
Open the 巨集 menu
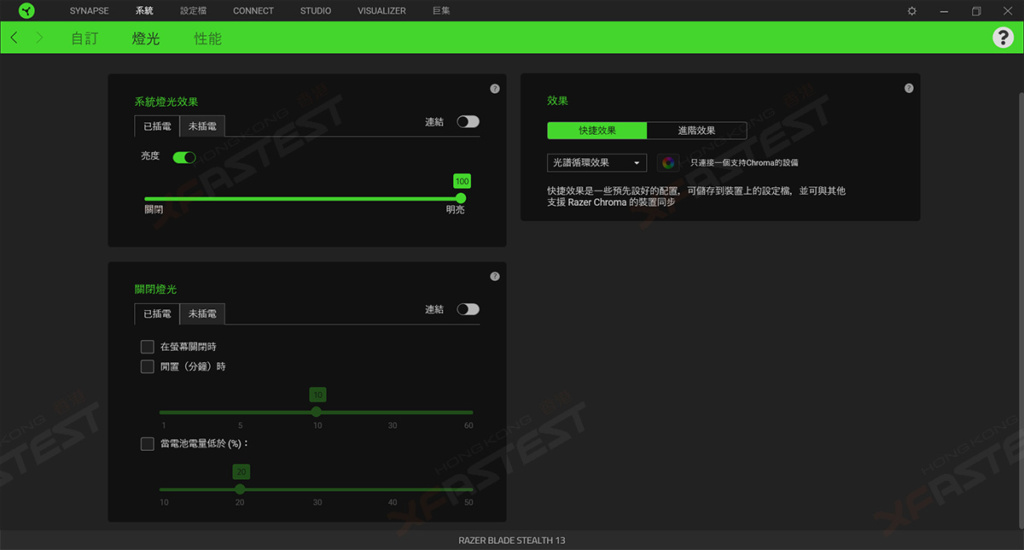441,11
